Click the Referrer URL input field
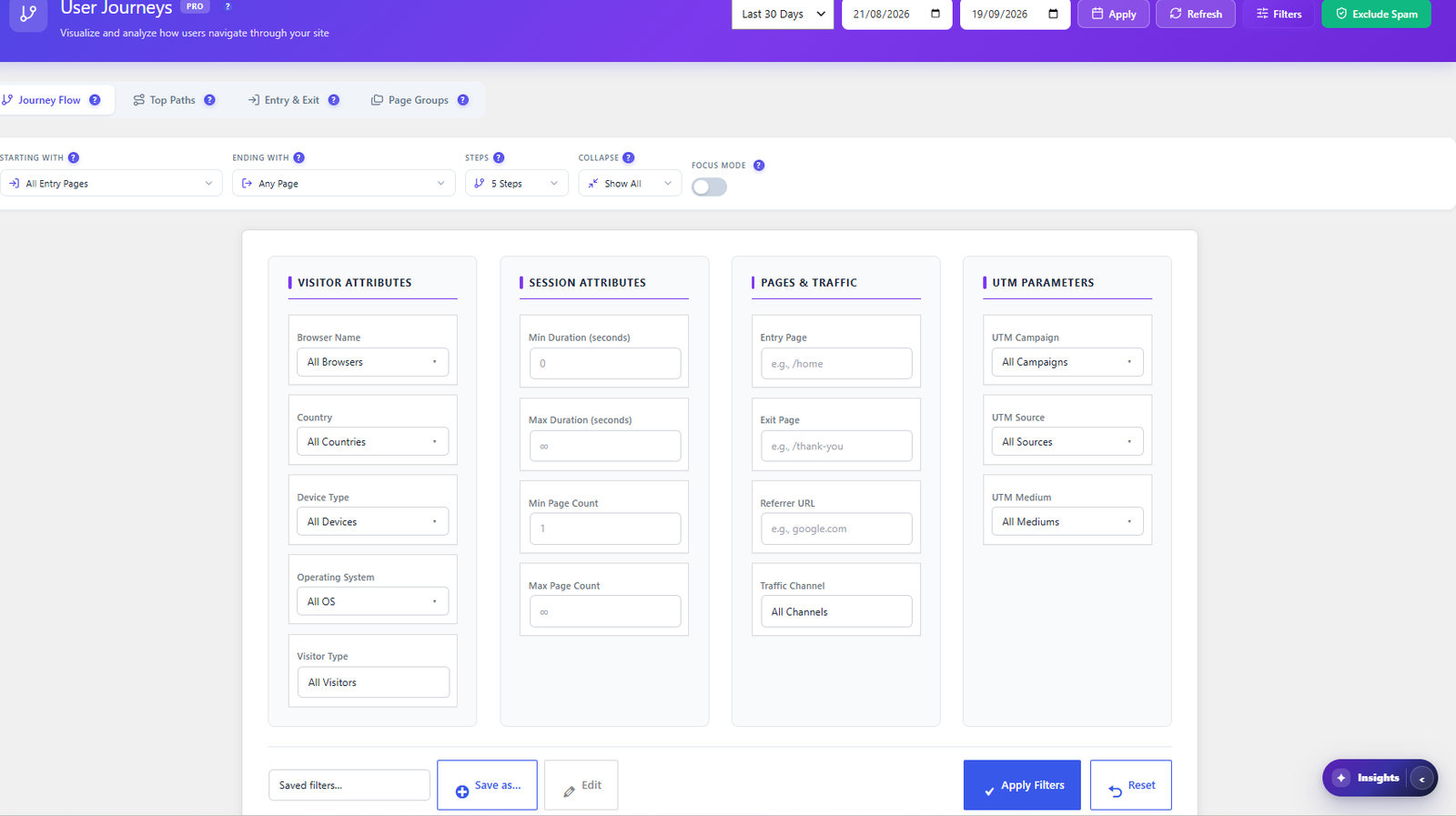This screenshot has width=1456, height=816. click(x=836, y=529)
